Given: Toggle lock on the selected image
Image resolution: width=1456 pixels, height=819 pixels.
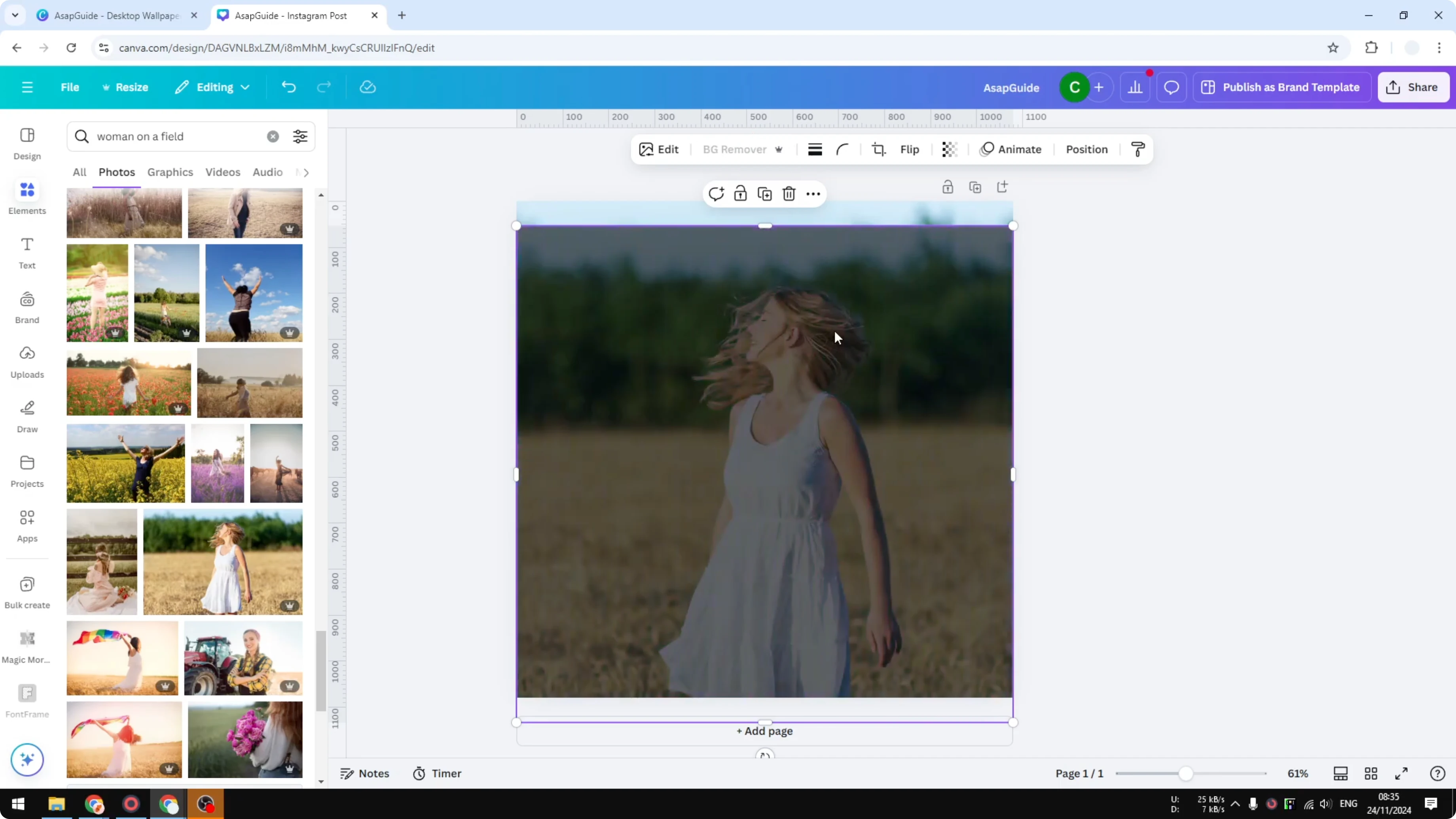Looking at the screenshot, I should pos(740,193).
